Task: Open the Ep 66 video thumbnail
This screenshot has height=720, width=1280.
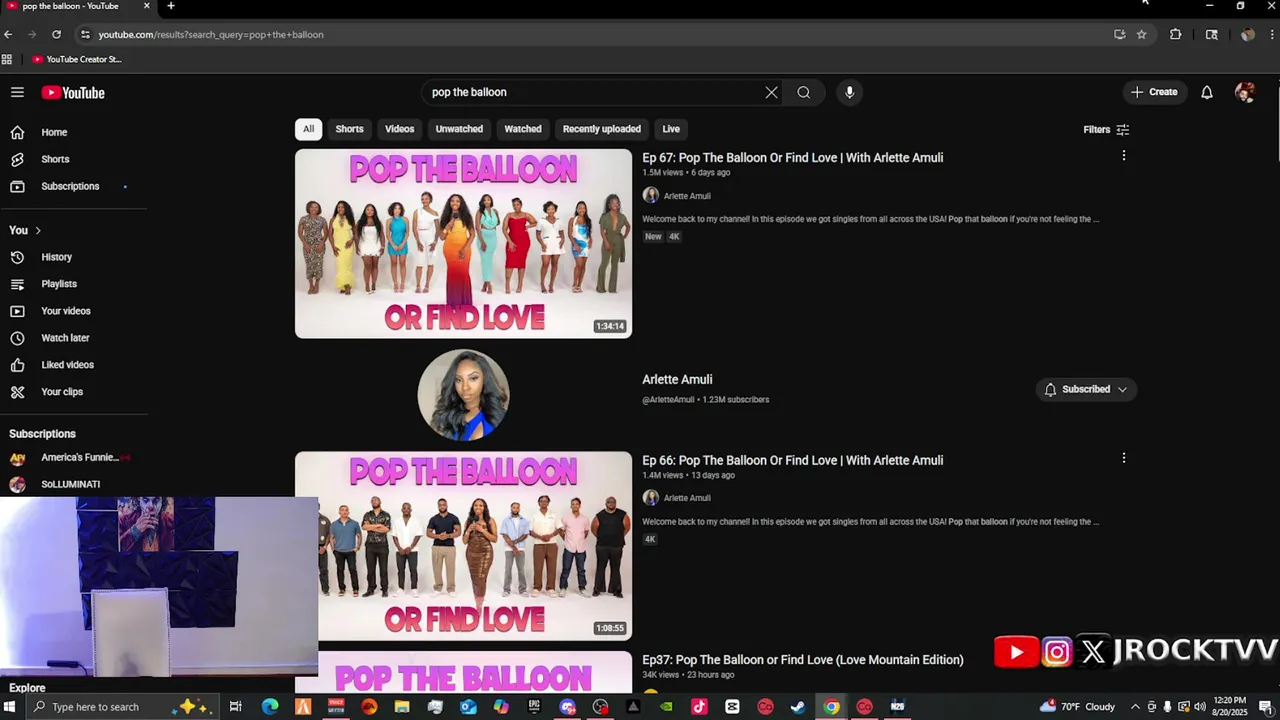Action: click(x=463, y=546)
